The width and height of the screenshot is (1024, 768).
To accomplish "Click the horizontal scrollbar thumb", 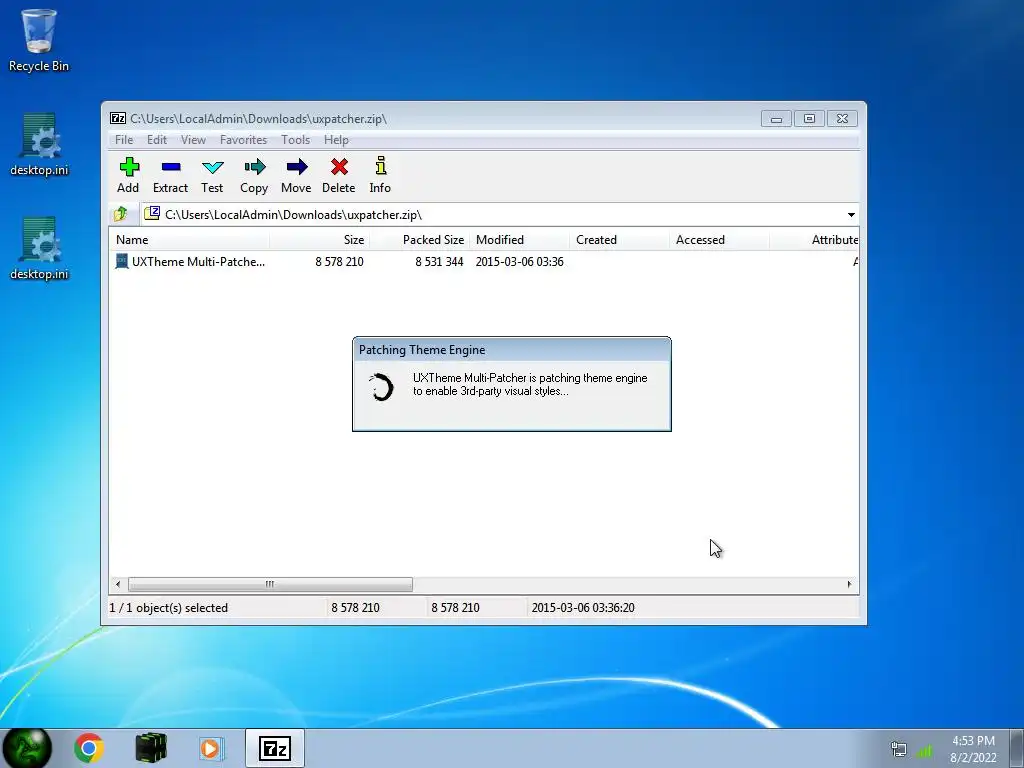I will (x=270, y=584).
